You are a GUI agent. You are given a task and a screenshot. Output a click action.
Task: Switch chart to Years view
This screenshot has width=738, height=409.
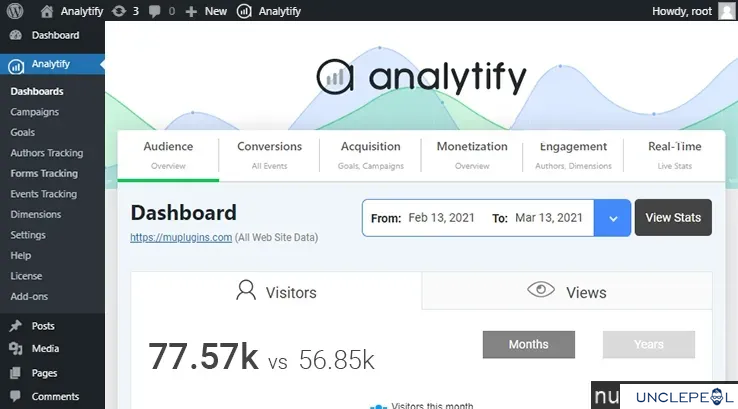pos(649,345)
